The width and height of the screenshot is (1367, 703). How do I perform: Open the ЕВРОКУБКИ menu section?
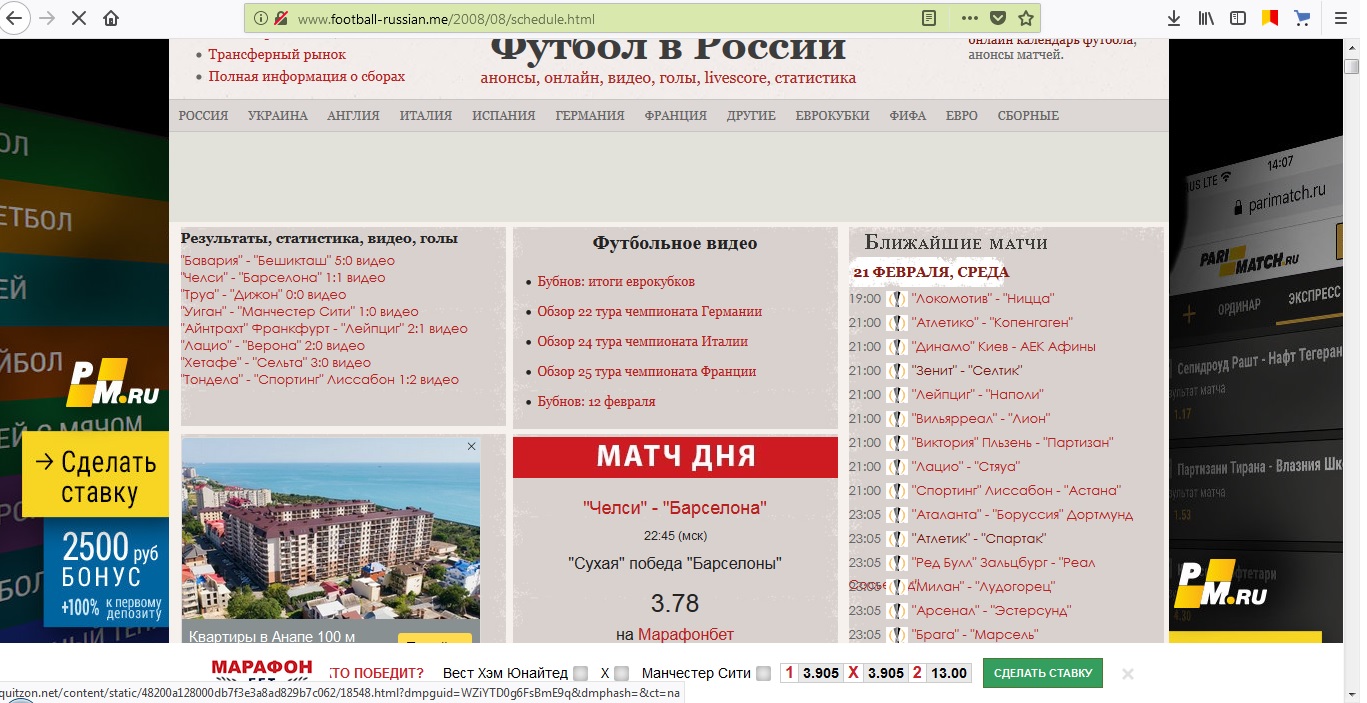tap(832, 116)
